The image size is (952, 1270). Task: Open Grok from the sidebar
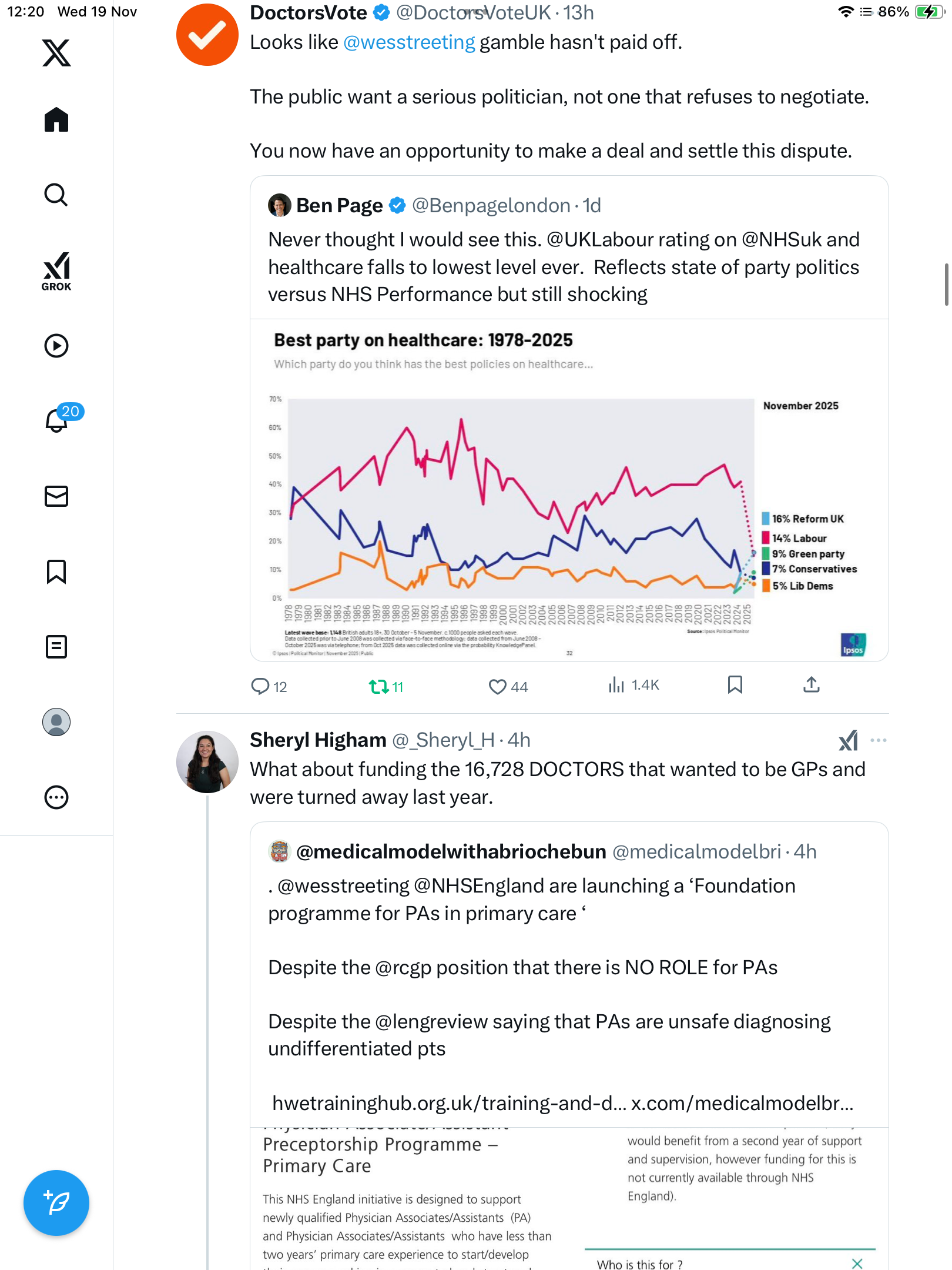coord(56,272)
